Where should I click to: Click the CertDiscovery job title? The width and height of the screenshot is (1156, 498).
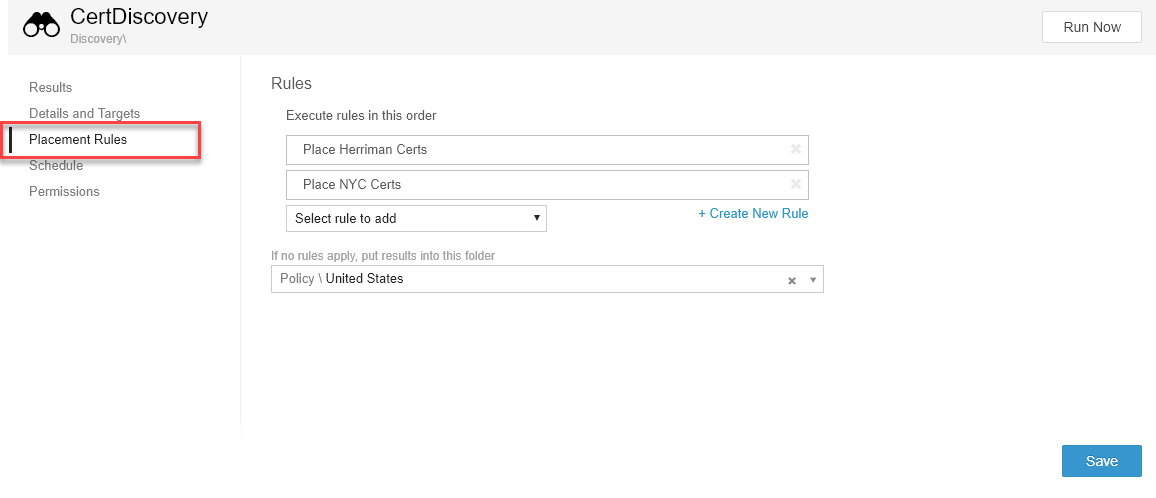pyautogui.click(x=139, y=17)
